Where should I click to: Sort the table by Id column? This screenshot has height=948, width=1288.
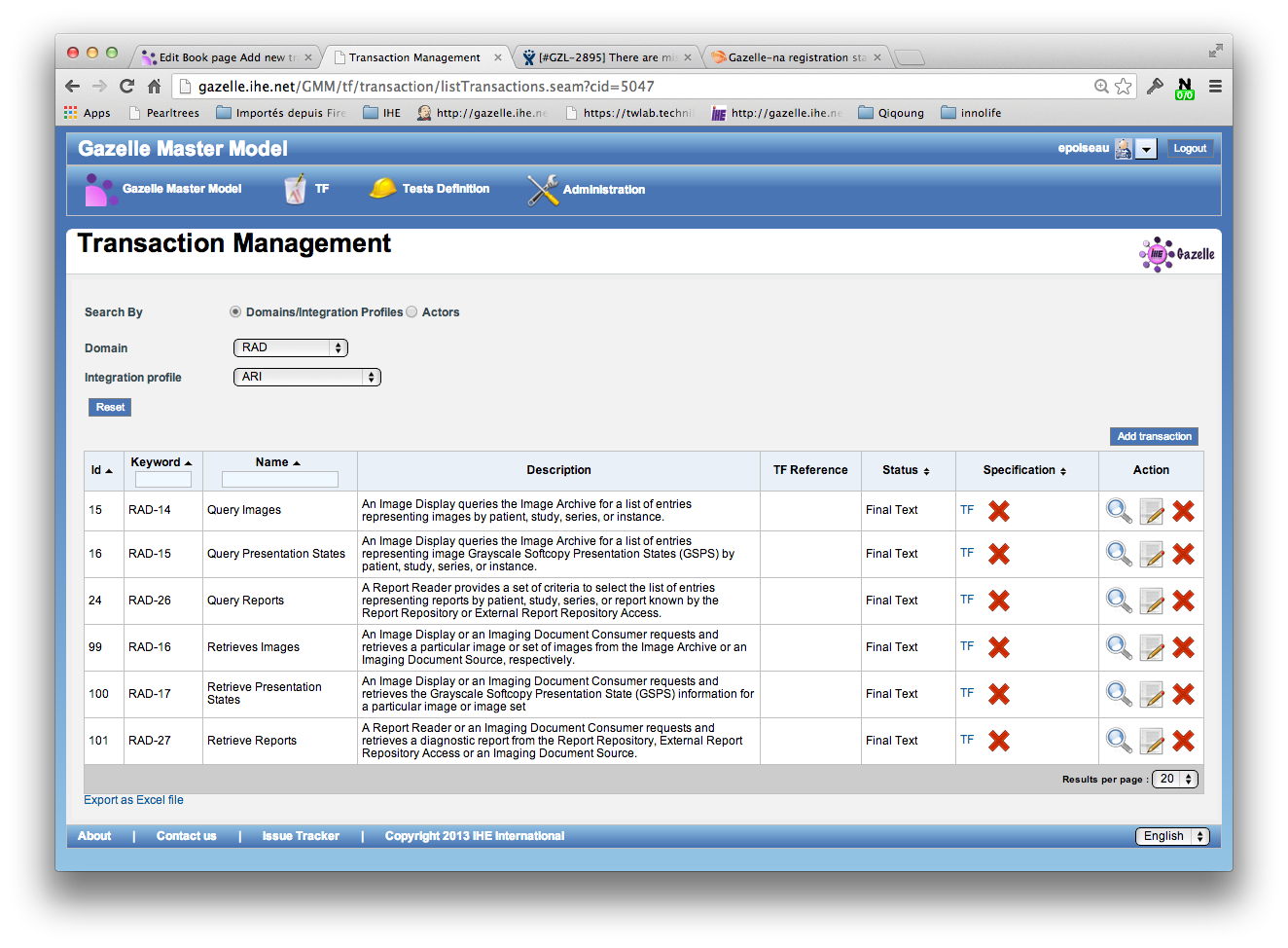click(102, 470)
